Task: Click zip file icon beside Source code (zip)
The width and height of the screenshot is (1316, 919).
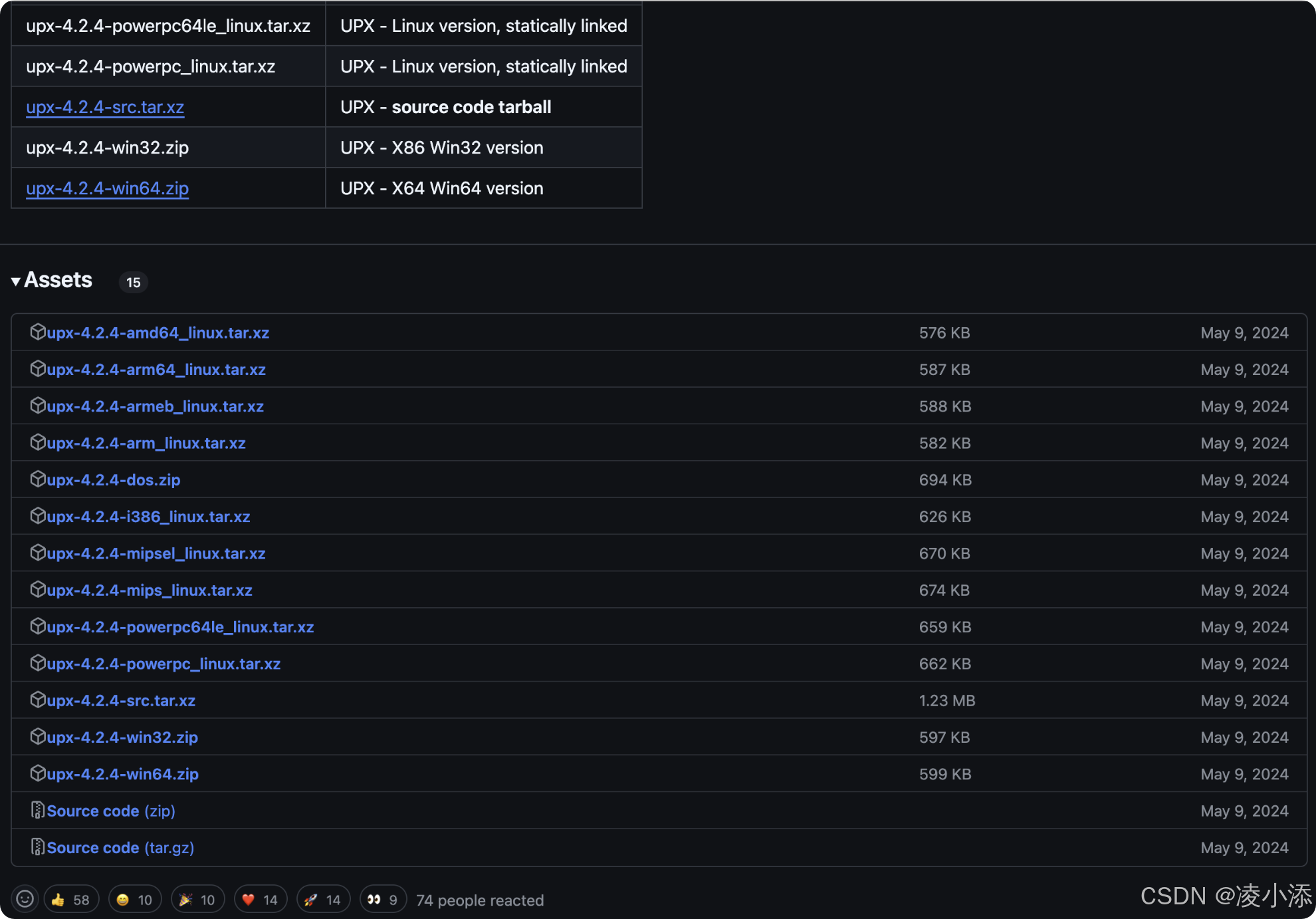Action: (37, 810)
